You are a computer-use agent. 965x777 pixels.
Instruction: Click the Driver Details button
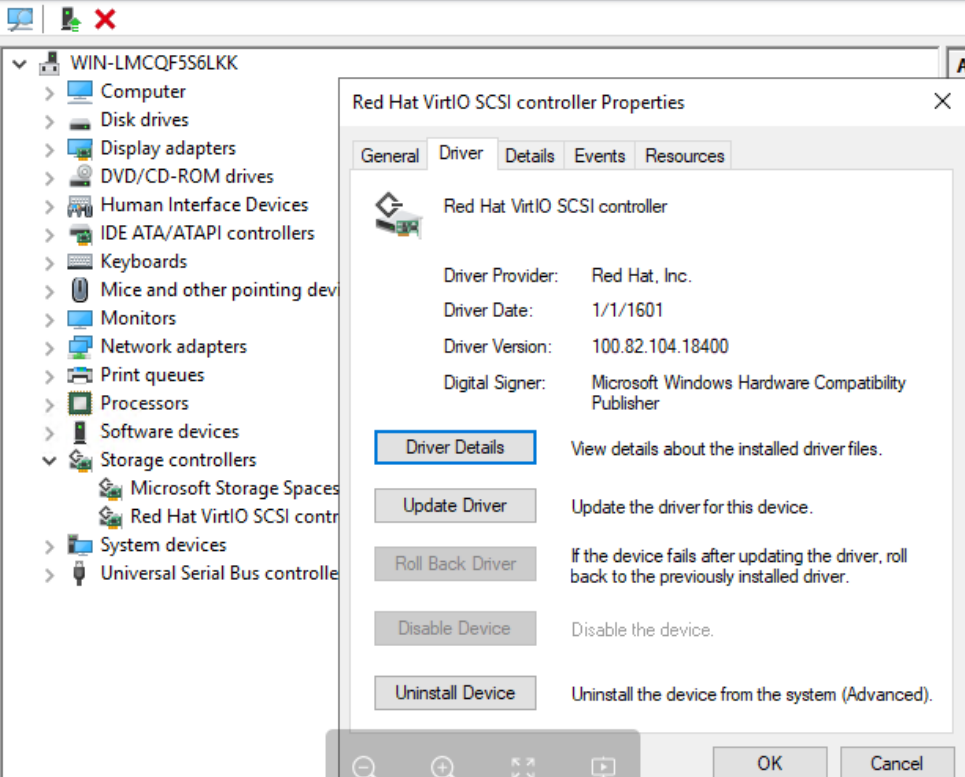point(455,447)
